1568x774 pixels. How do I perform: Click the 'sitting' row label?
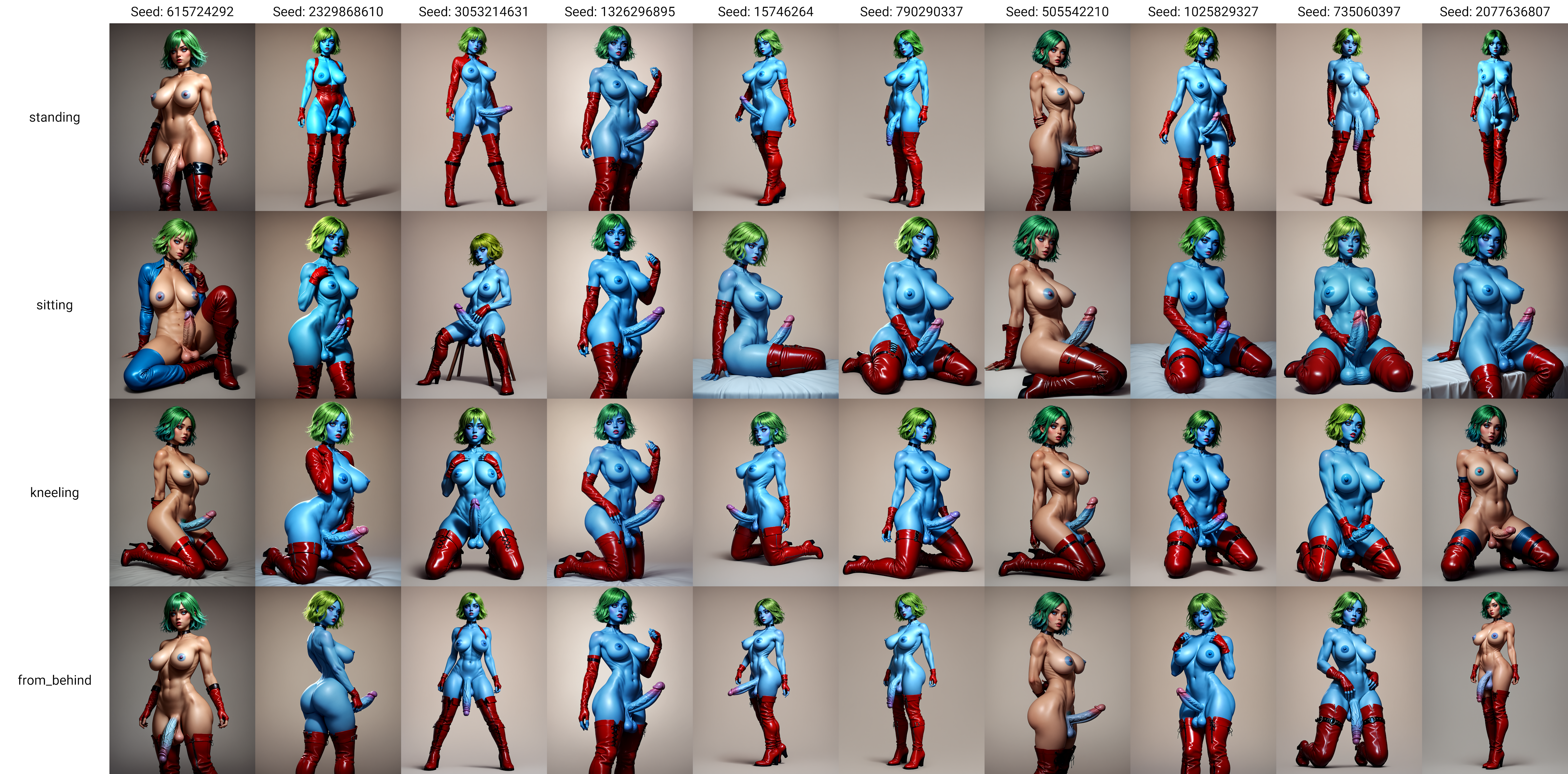(55, 305)
